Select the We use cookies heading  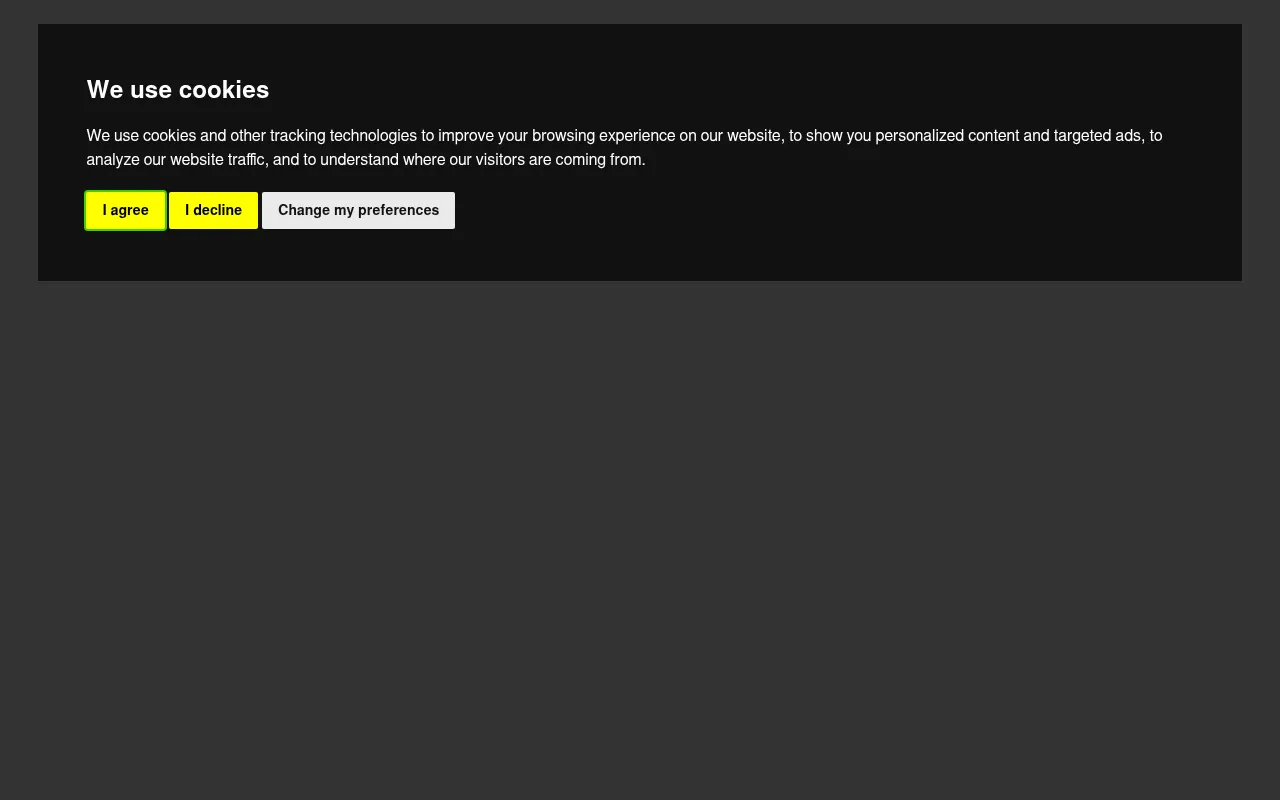[178, 90]
